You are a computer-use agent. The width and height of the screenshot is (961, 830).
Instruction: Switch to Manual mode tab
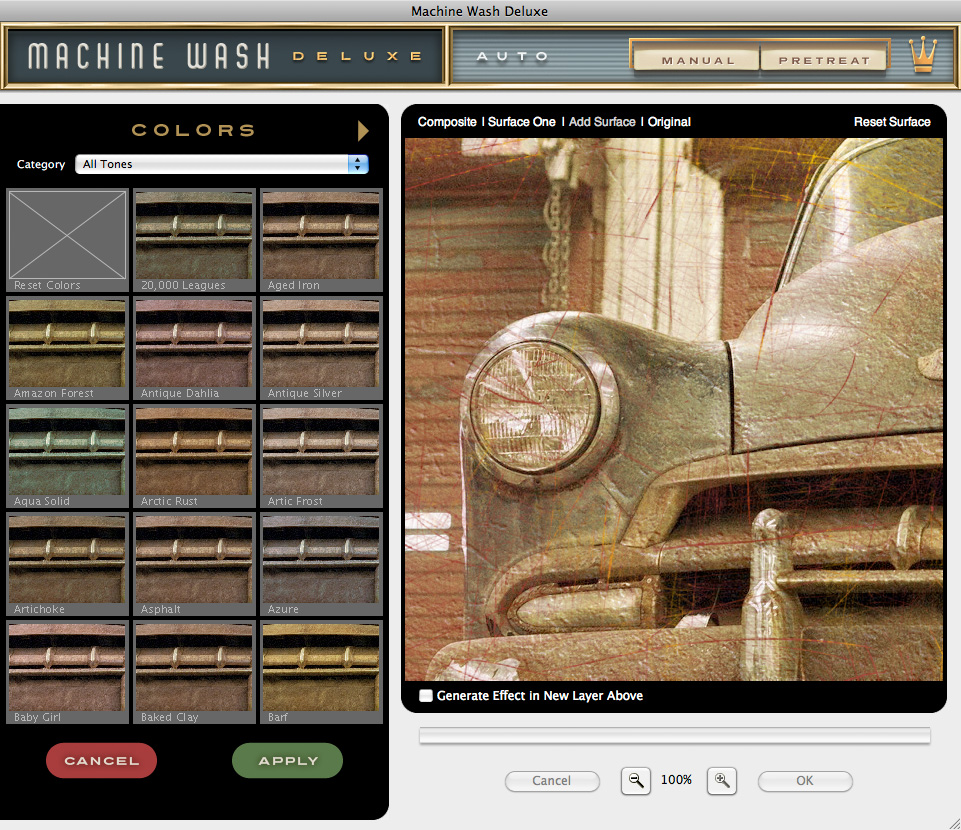tap(697, 60)
